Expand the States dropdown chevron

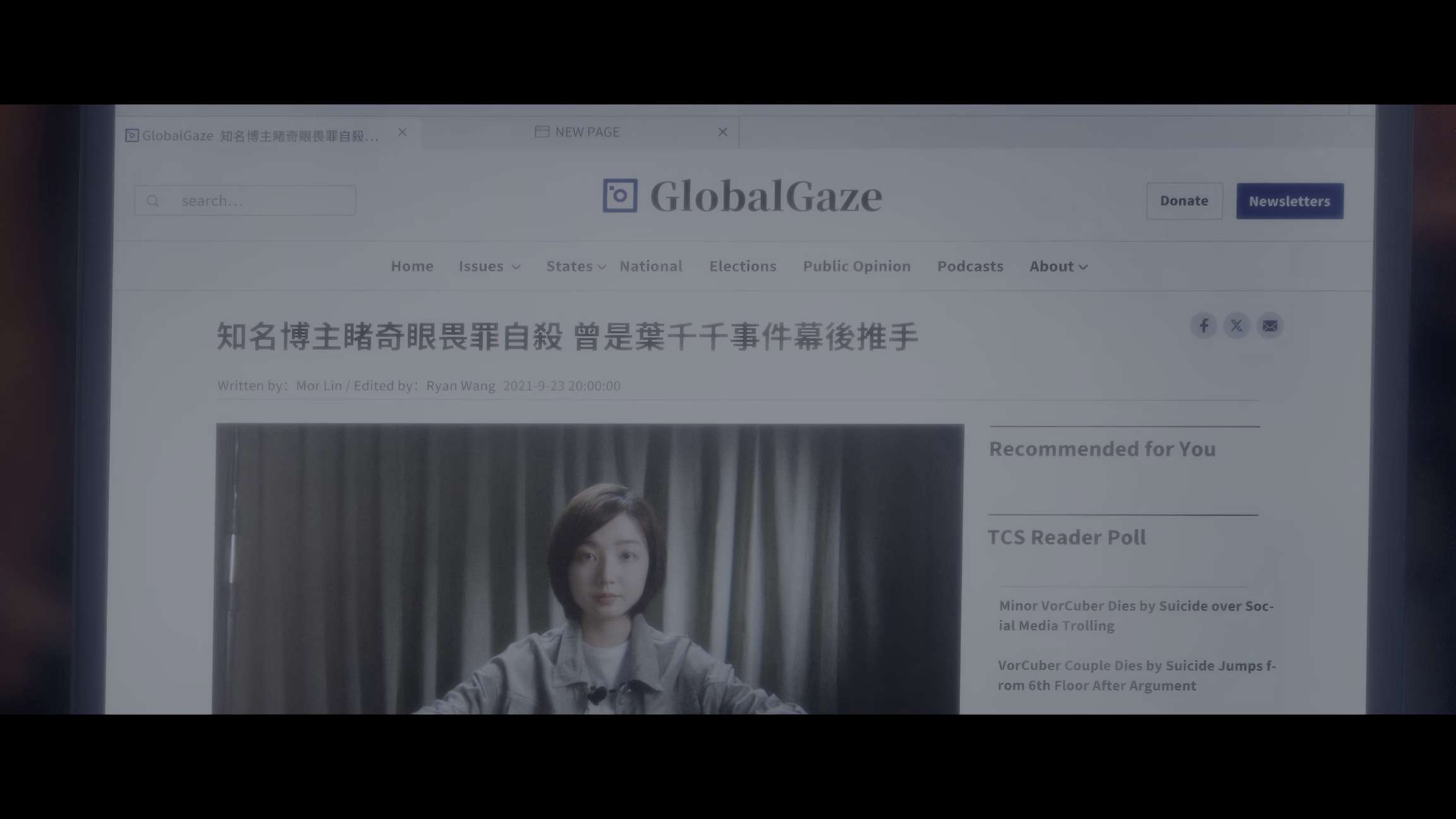pyautogui.click(x=602, y=267)
